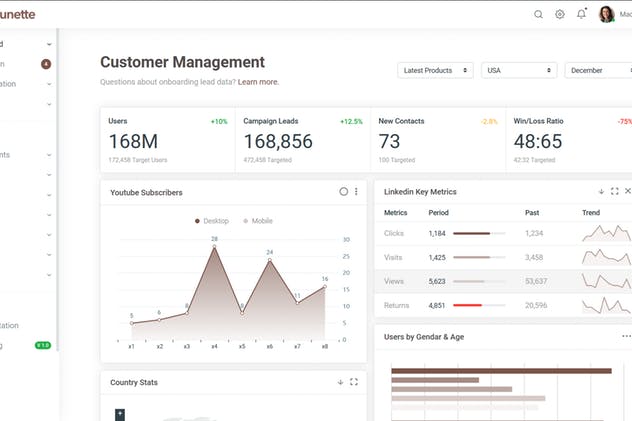632x421 pixels.
Task: Open the USA country dropdown
Action: [x=519, y=71]
